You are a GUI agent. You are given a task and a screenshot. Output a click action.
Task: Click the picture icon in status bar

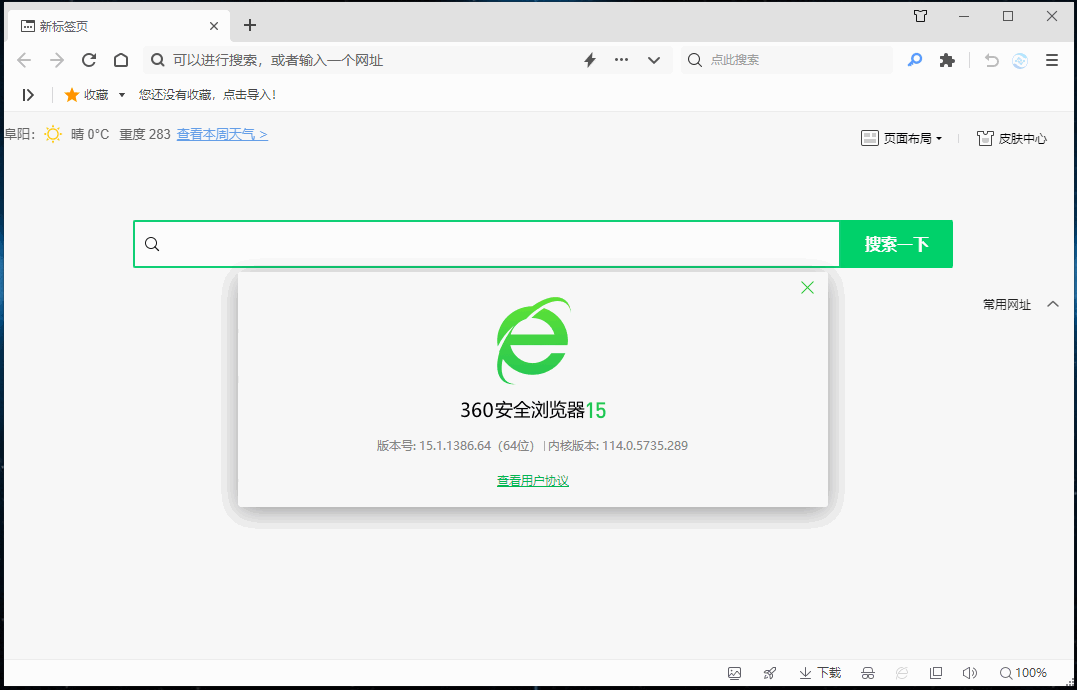coord(734,673)
